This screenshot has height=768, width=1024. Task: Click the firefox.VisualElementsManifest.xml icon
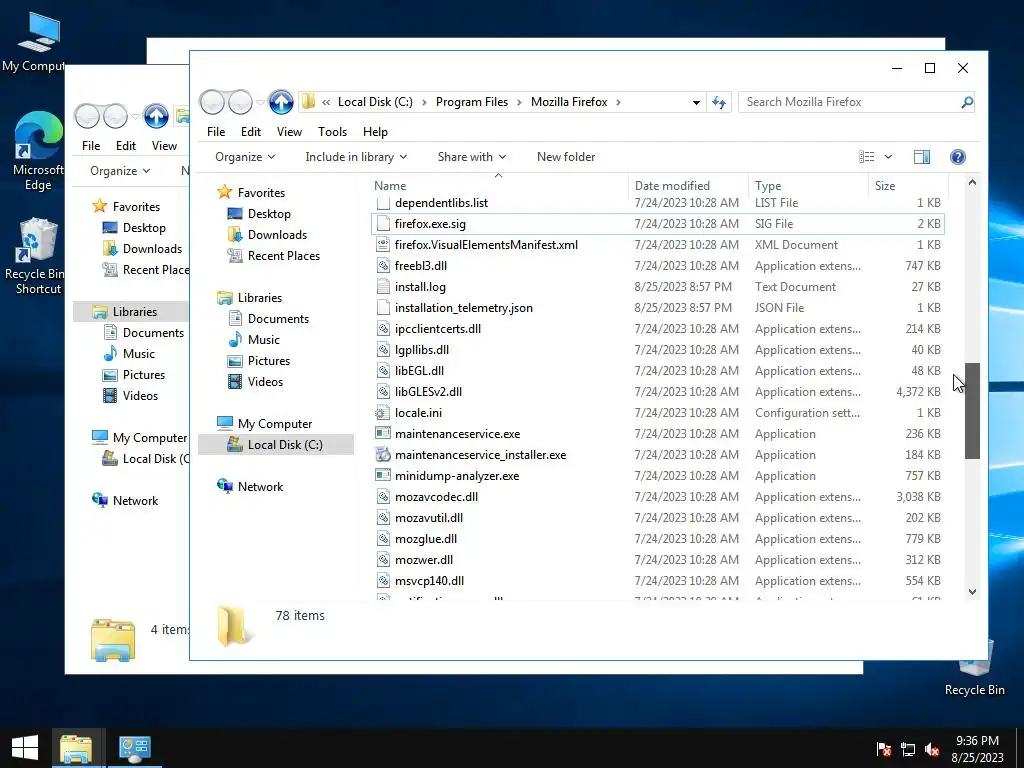pos(383,245)
